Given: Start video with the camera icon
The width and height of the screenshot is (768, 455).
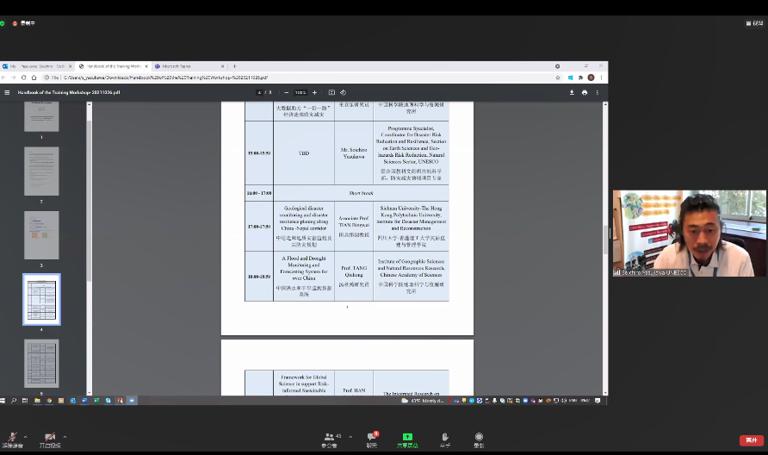Looking at the screenshot, I should coord(49,438).
